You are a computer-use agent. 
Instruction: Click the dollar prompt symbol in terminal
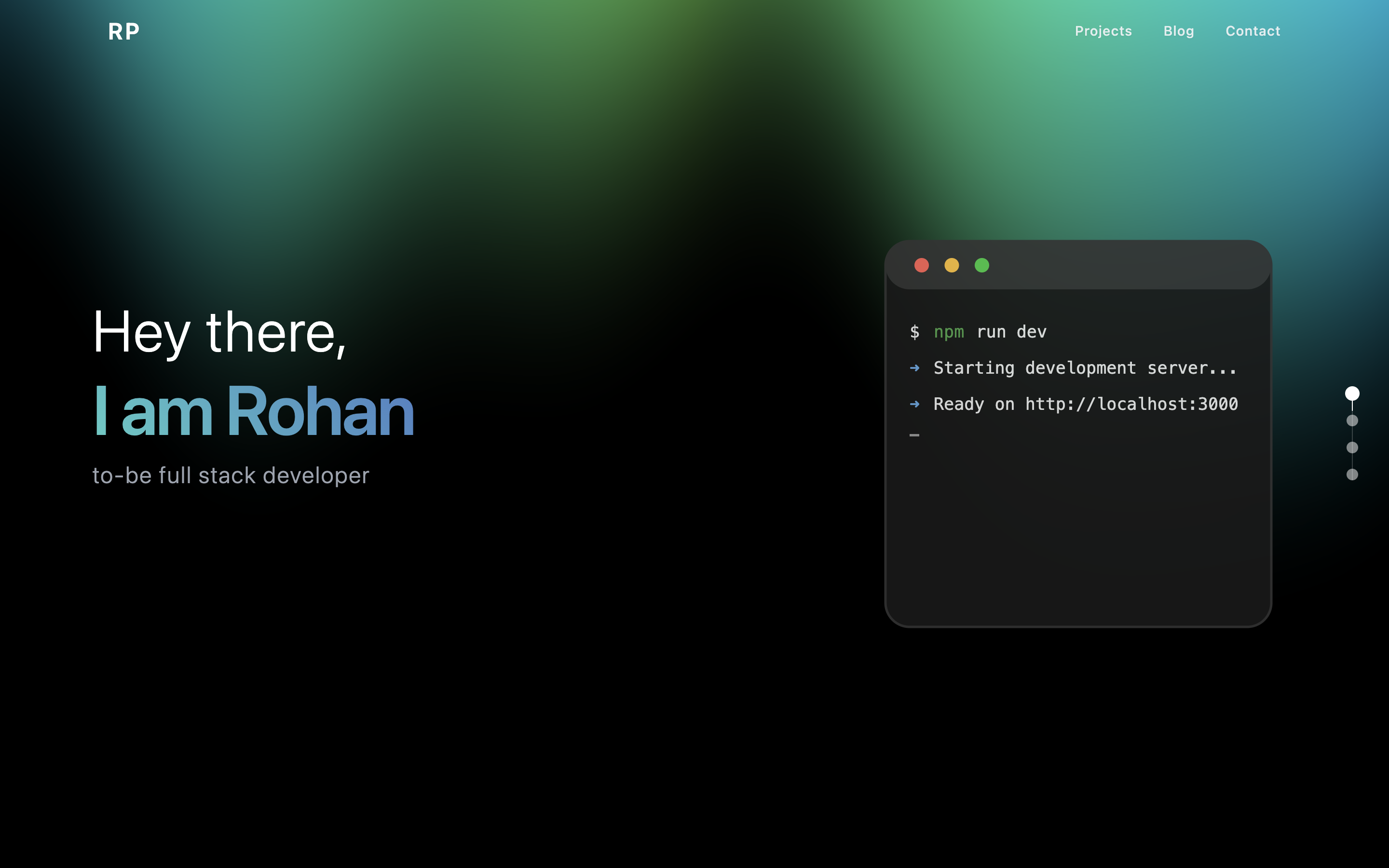(915, 332)
